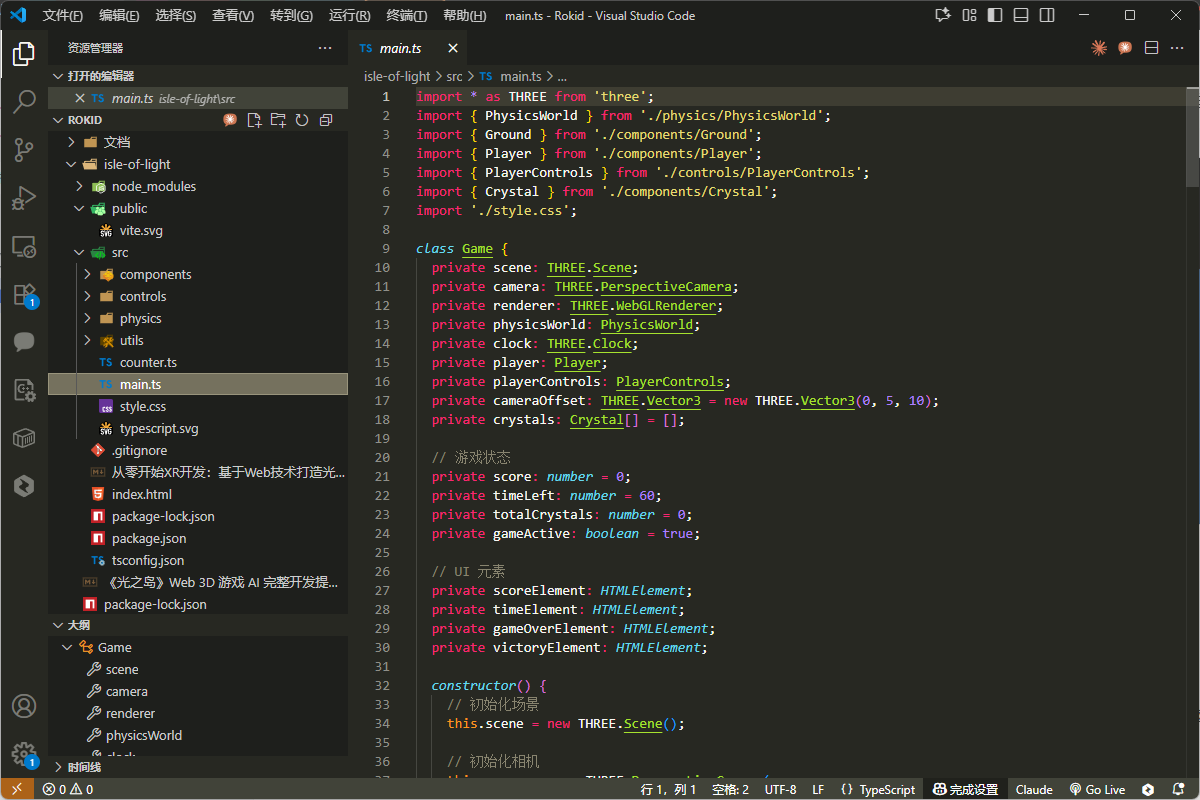
Task: Click the New Folder icon in ROKID header
Action: pyautogui.click(x=278, y=120)
